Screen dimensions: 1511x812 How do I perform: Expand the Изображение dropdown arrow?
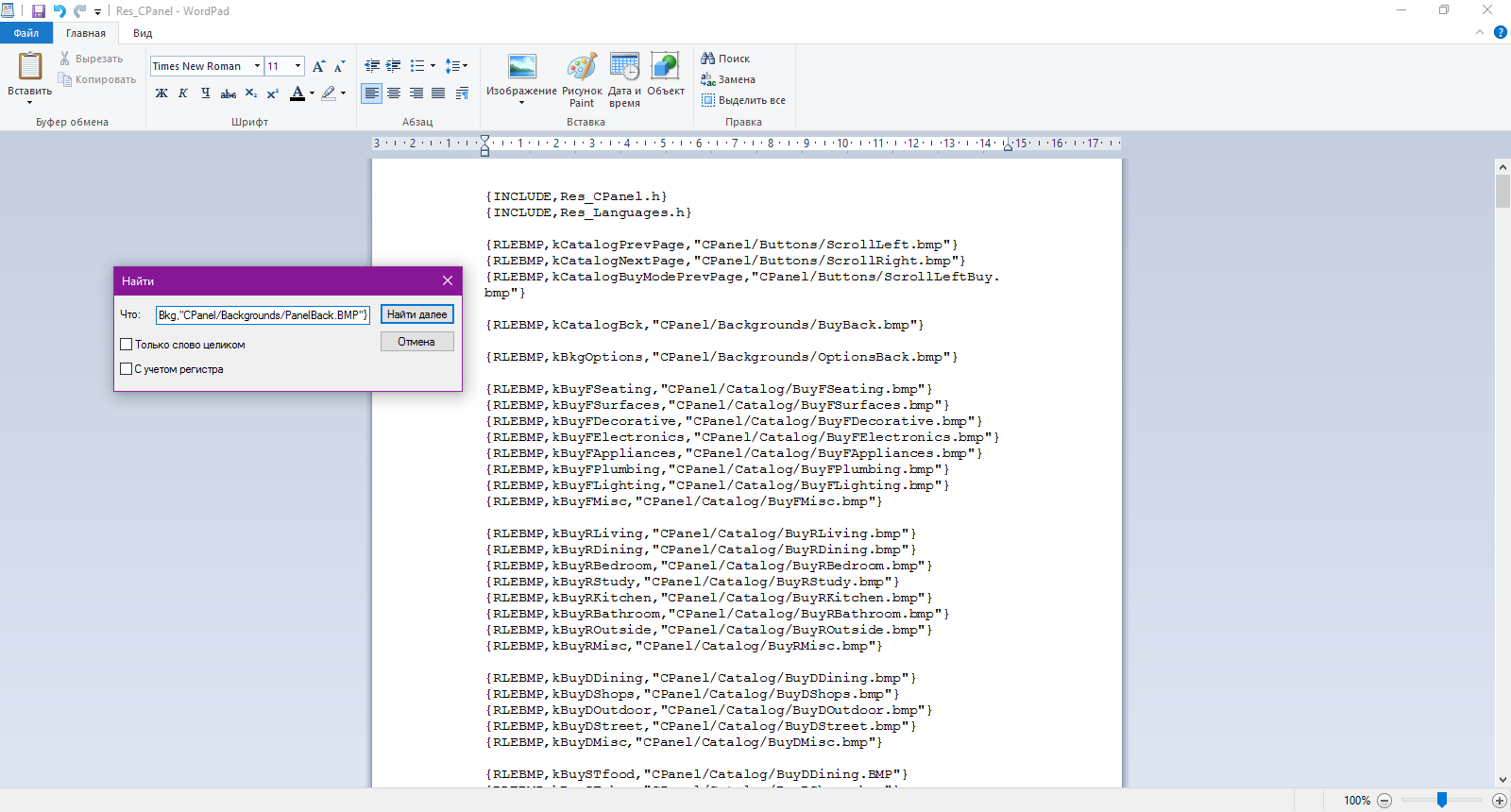[521, 102]
